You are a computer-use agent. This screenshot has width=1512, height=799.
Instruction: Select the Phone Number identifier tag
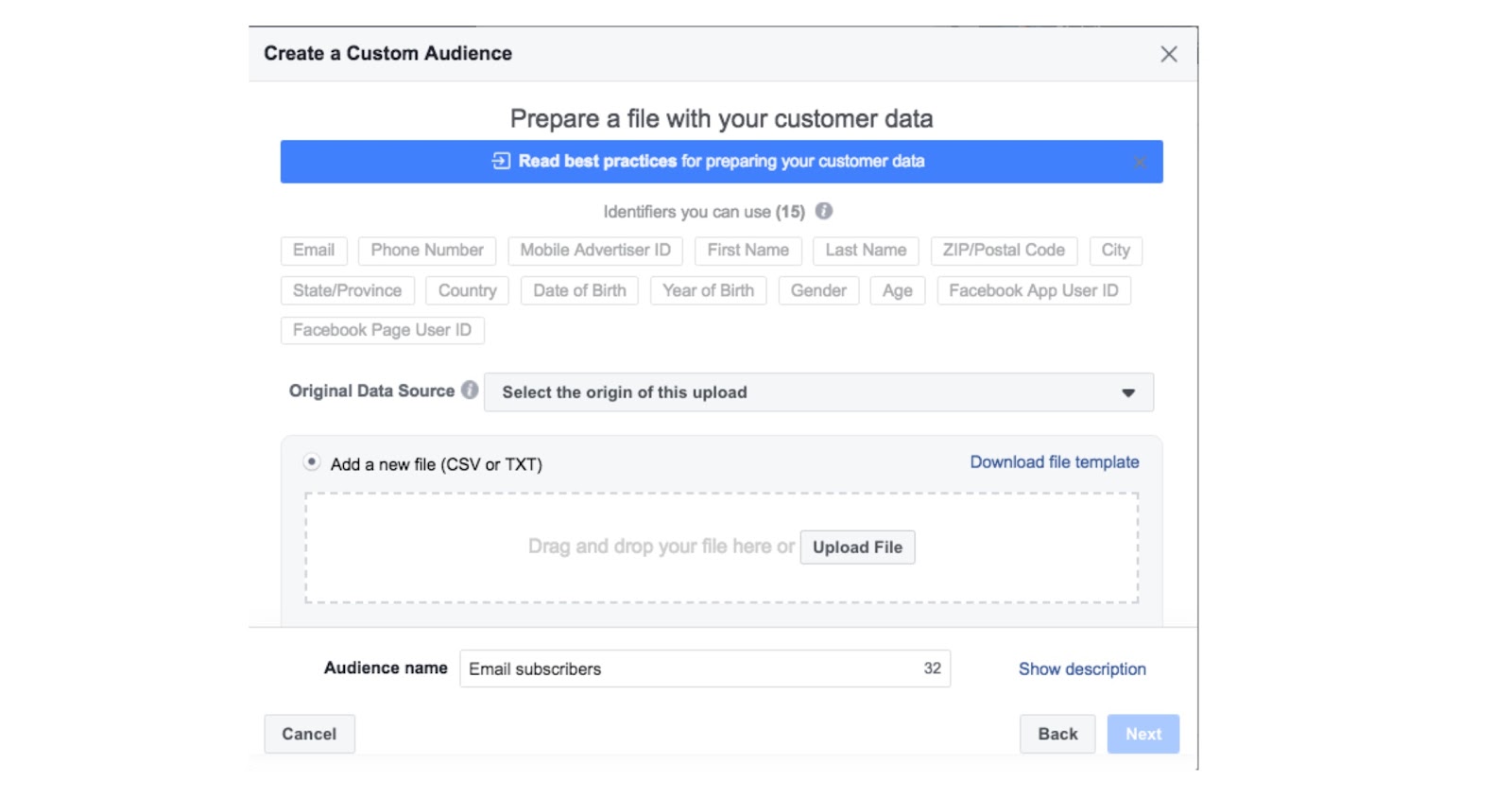coord(427,251)
